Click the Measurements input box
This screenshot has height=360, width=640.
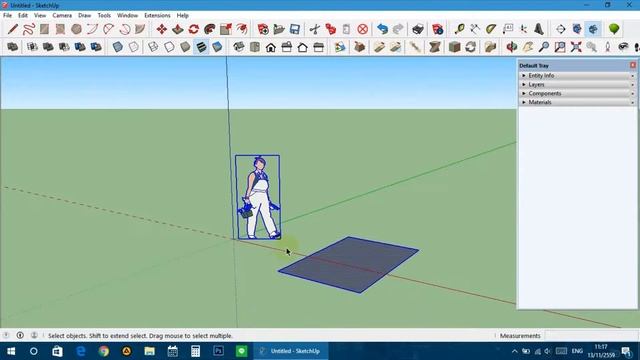click(591, 336)
